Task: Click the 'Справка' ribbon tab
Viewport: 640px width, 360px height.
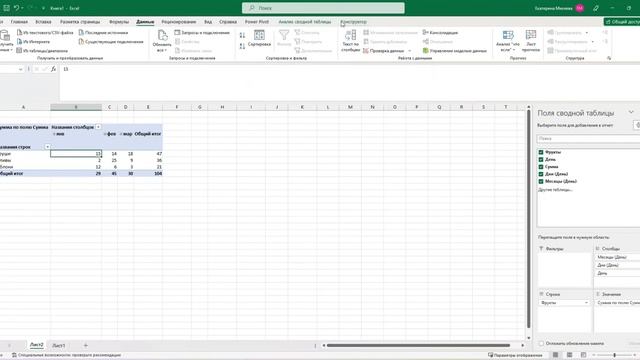Action: click(x=228, y=22)
